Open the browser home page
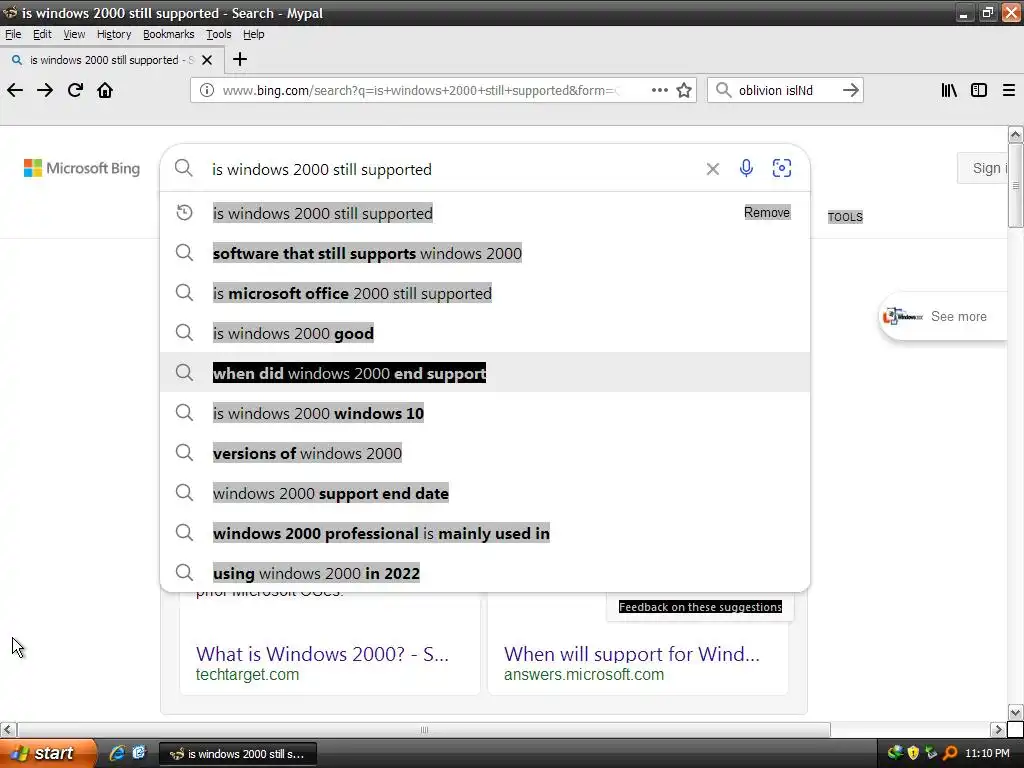Image resolution: width=1024 pixels, height=768 pixels. coord(105,90)
